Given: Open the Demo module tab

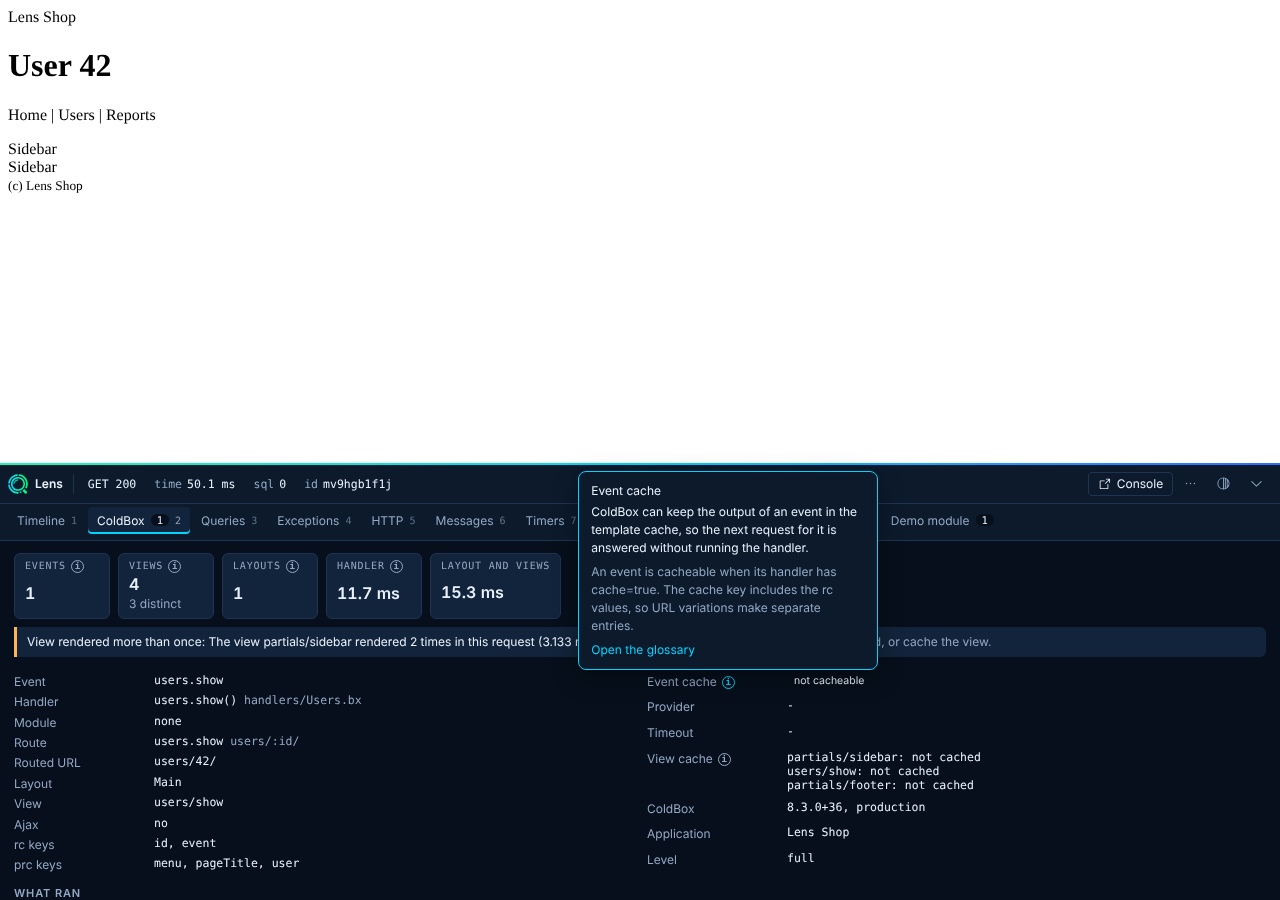Looking at the screenshot, I should click(940, 521).
